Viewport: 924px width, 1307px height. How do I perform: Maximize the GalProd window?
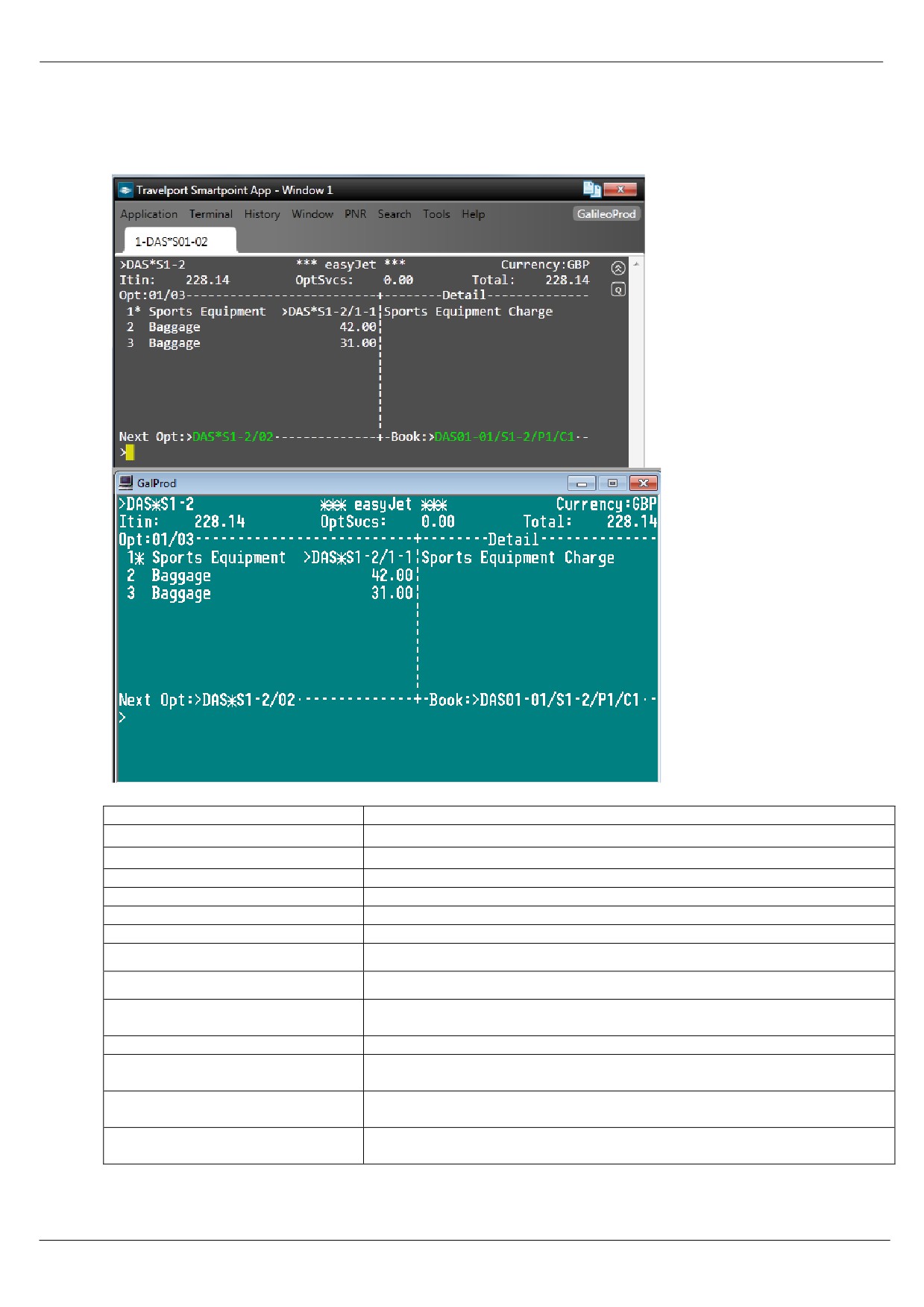[612, 483]
